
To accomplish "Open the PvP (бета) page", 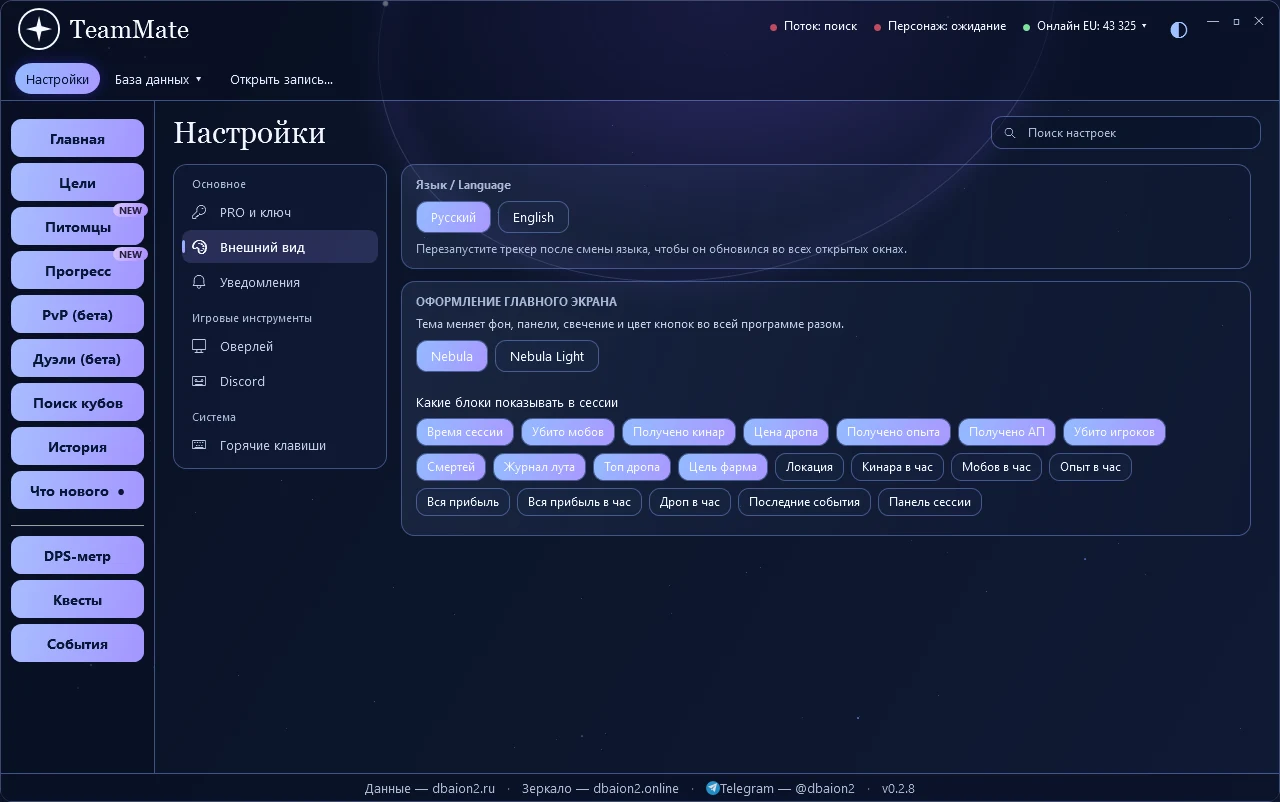I will click(77, 315).
